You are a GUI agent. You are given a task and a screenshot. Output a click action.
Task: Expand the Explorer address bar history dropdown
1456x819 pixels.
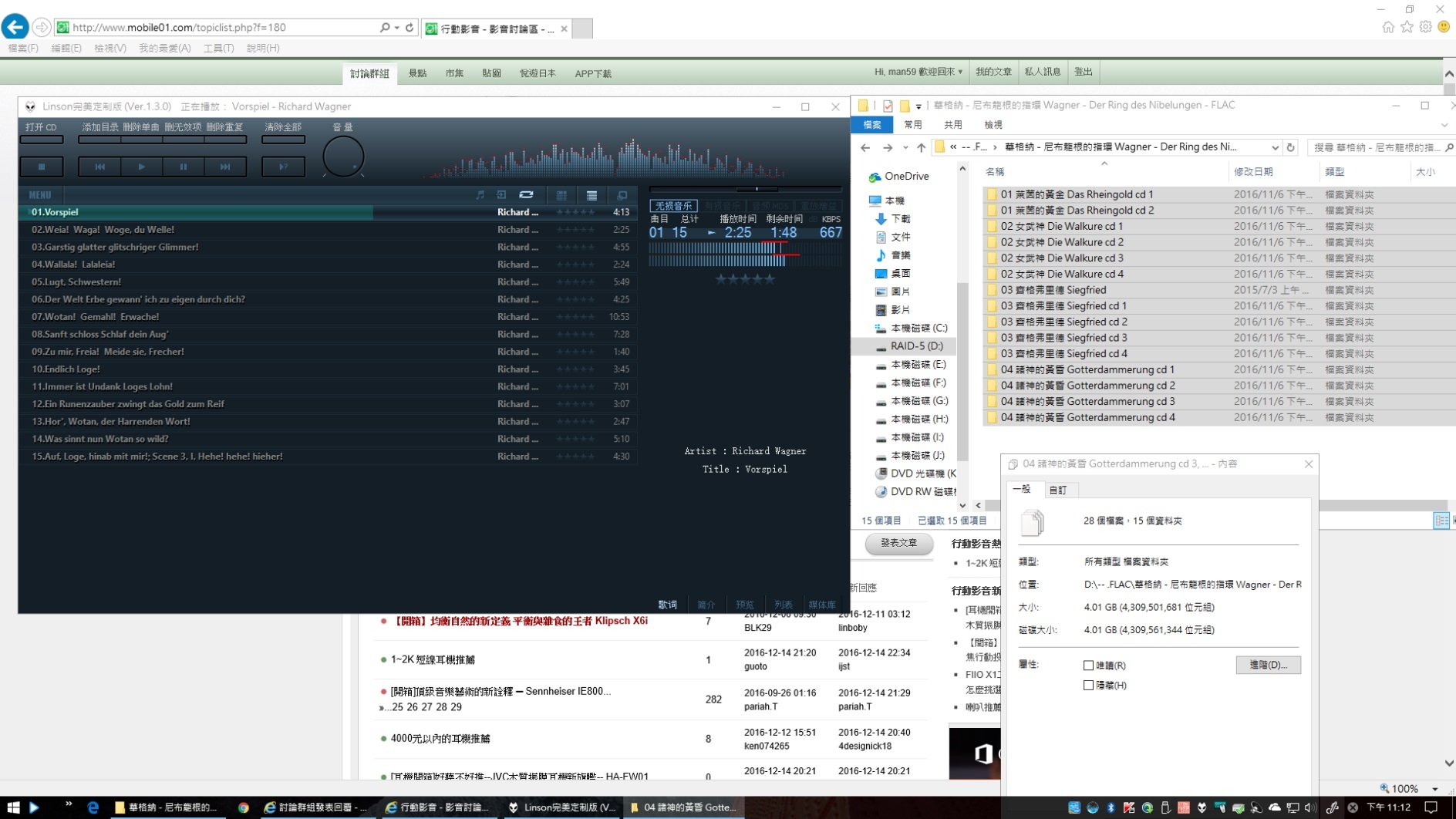click(1275, 147)
